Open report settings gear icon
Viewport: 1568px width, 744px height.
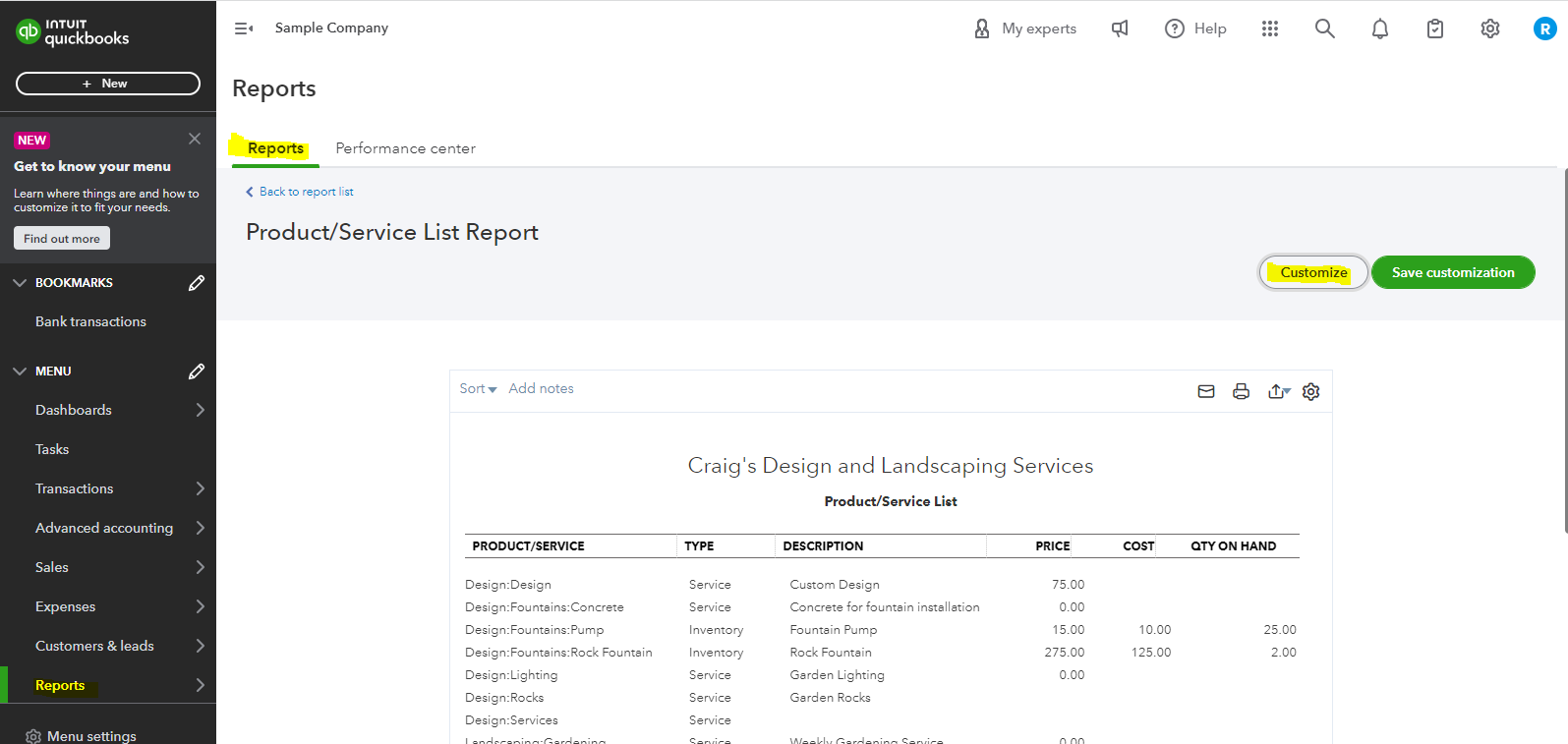pyautogui.click(x=1311, y=391)
